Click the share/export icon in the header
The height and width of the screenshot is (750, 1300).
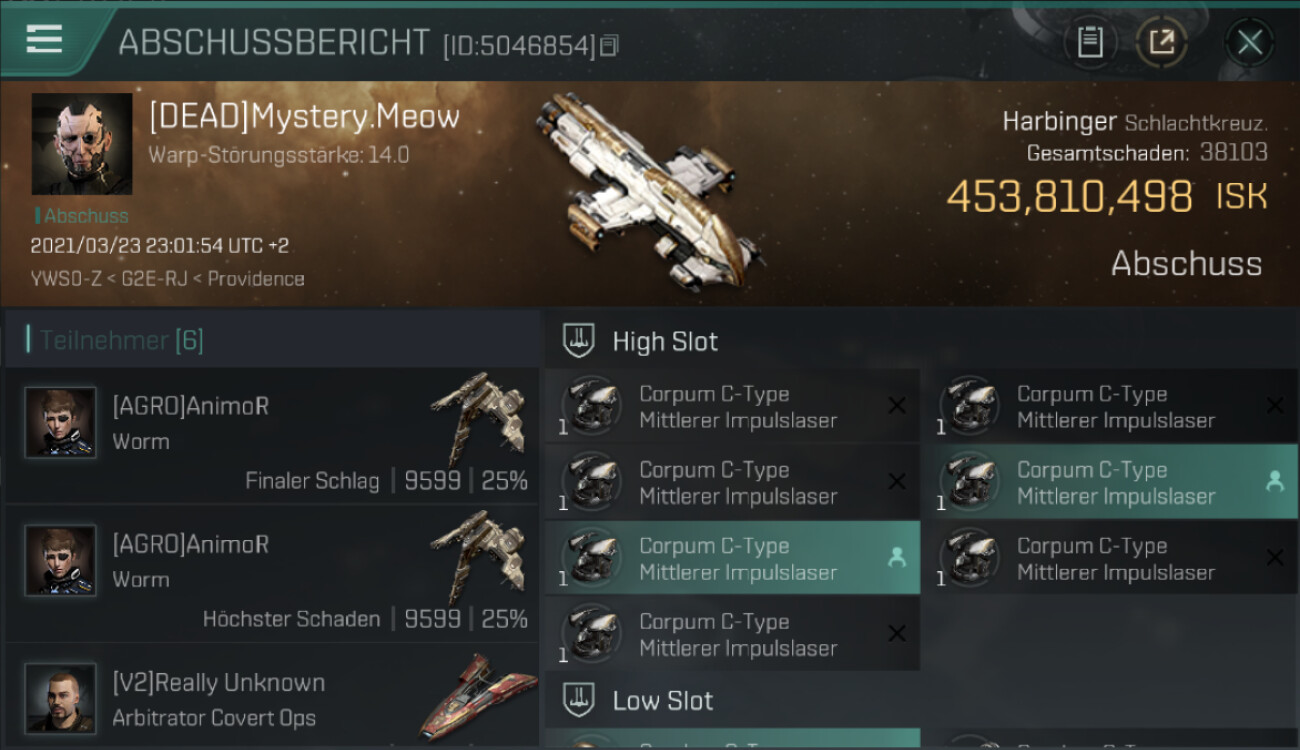pos(1161,42)
